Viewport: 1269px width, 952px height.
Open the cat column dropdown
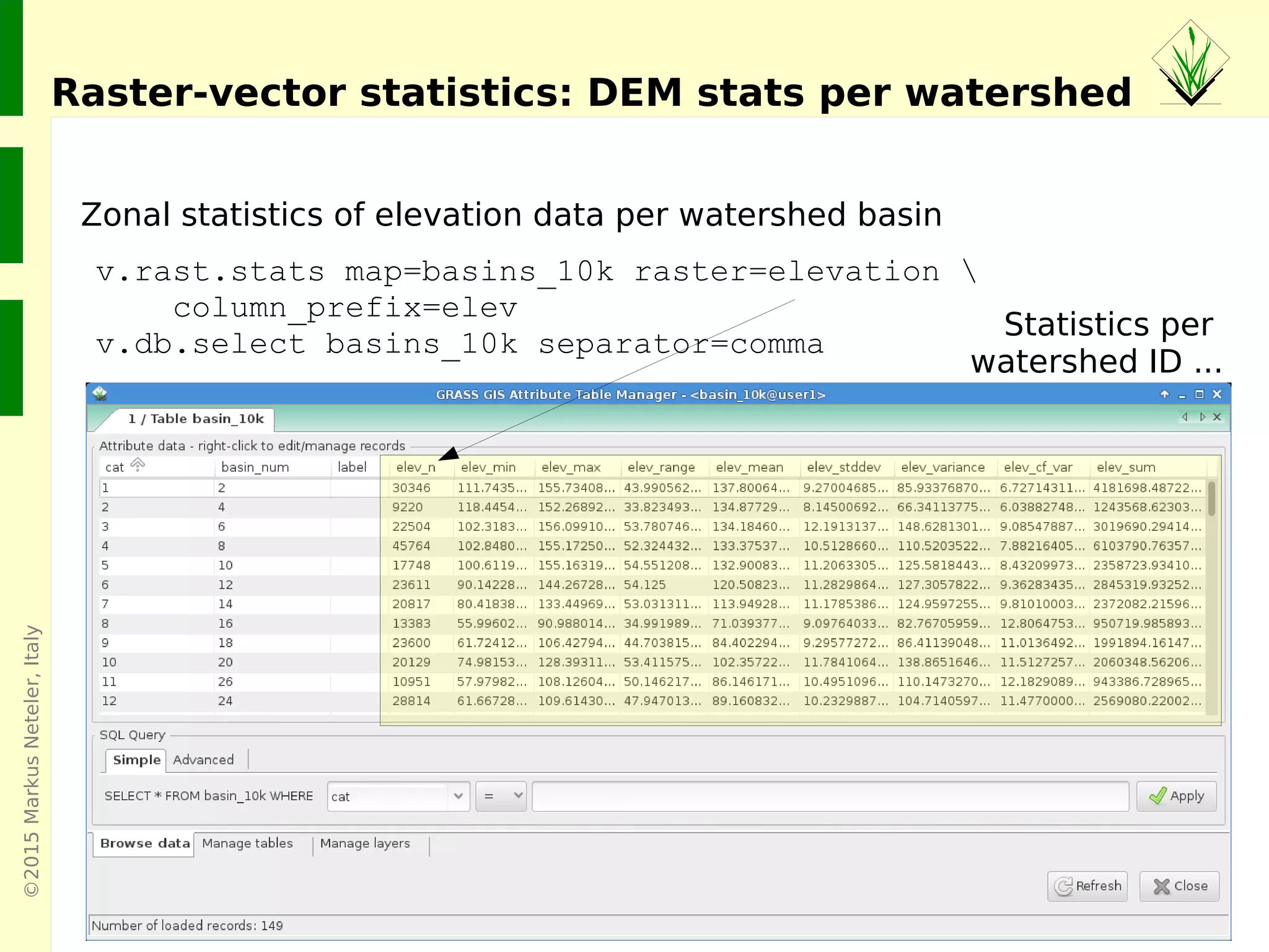(398, 797)
